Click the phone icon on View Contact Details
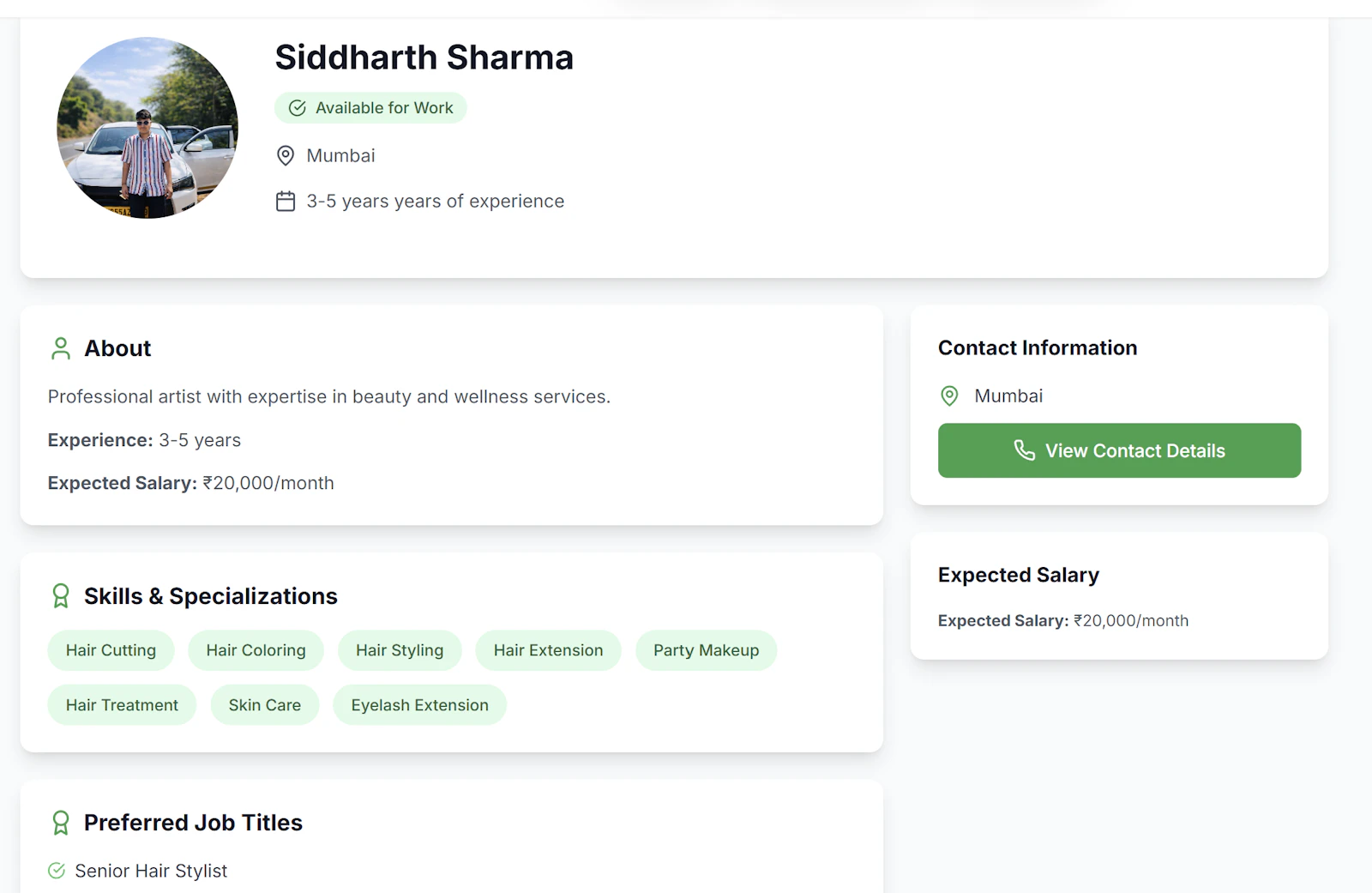 pos(1025,450)
